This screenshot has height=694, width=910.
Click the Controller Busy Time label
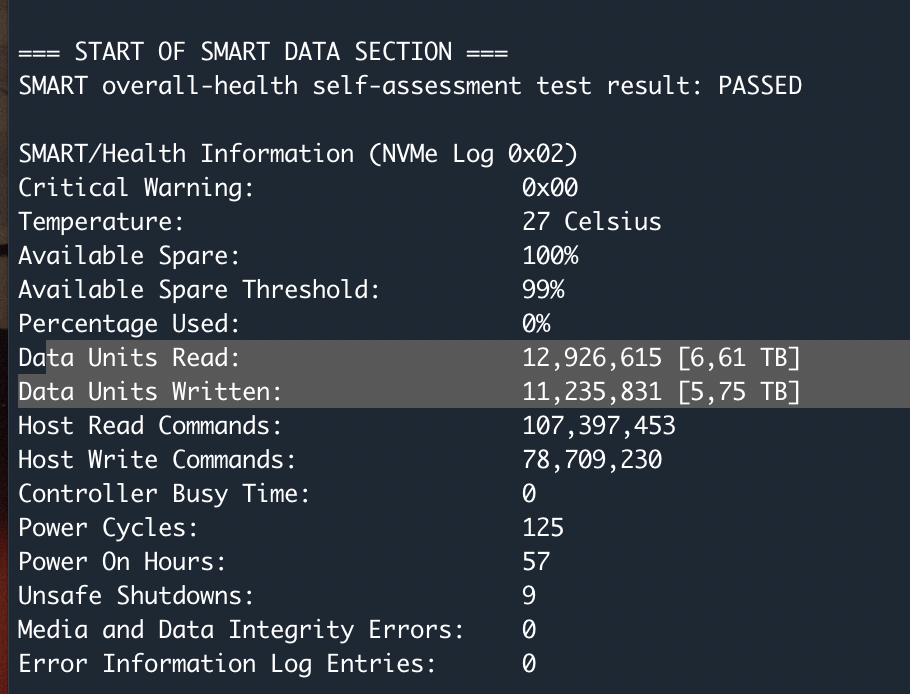point(164,494)
